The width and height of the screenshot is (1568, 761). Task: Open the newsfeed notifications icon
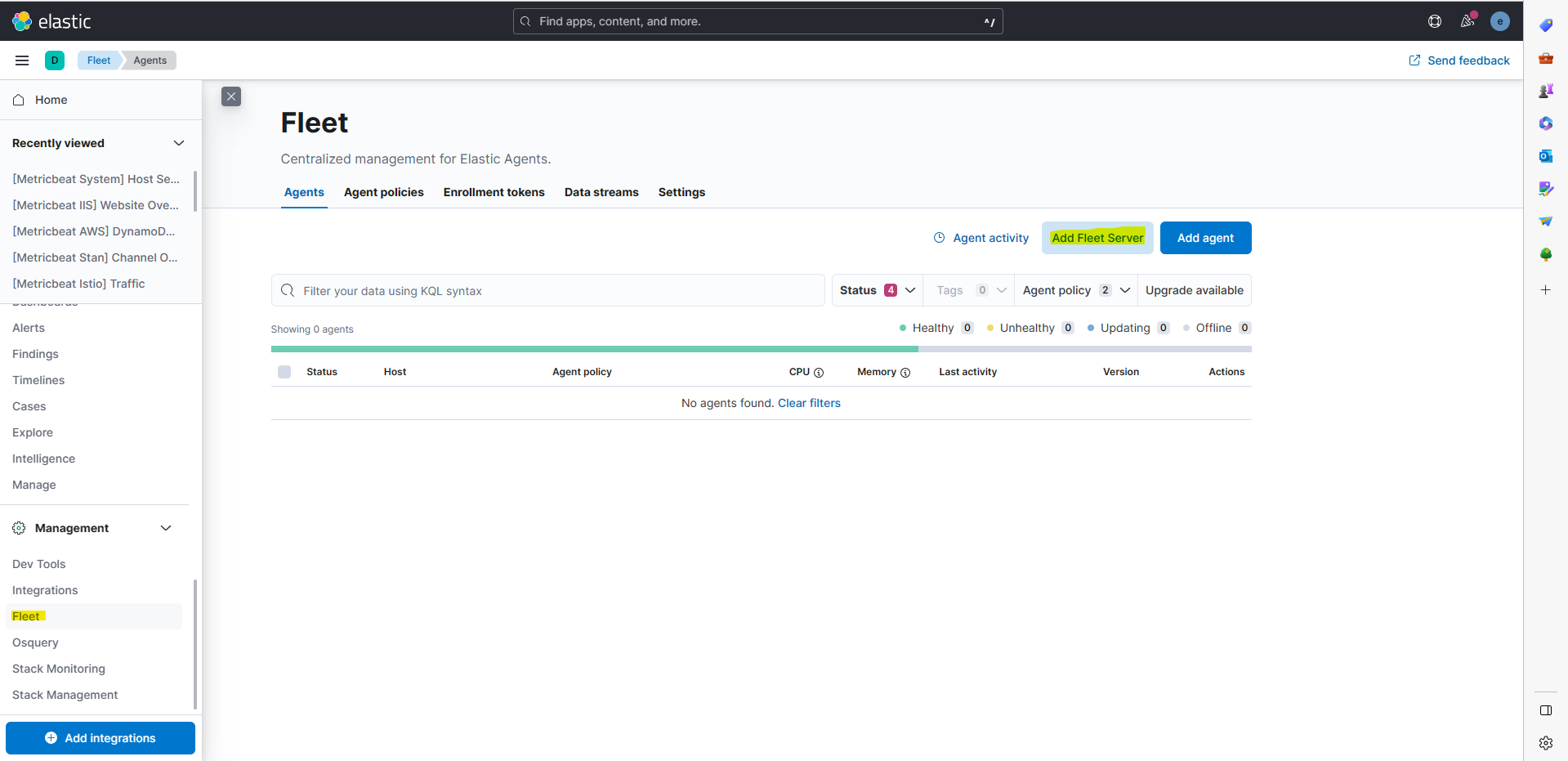point(1467,21)
